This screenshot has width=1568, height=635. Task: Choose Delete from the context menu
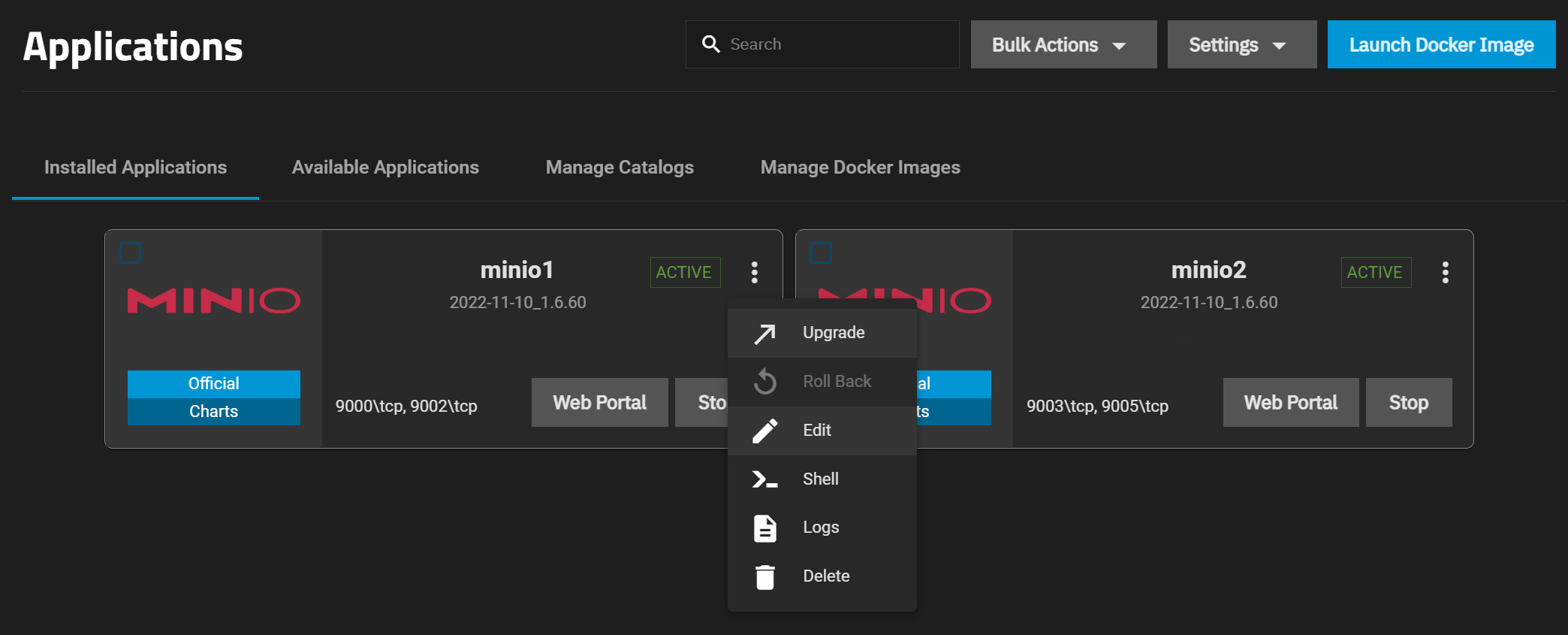(x=822, y=576)
